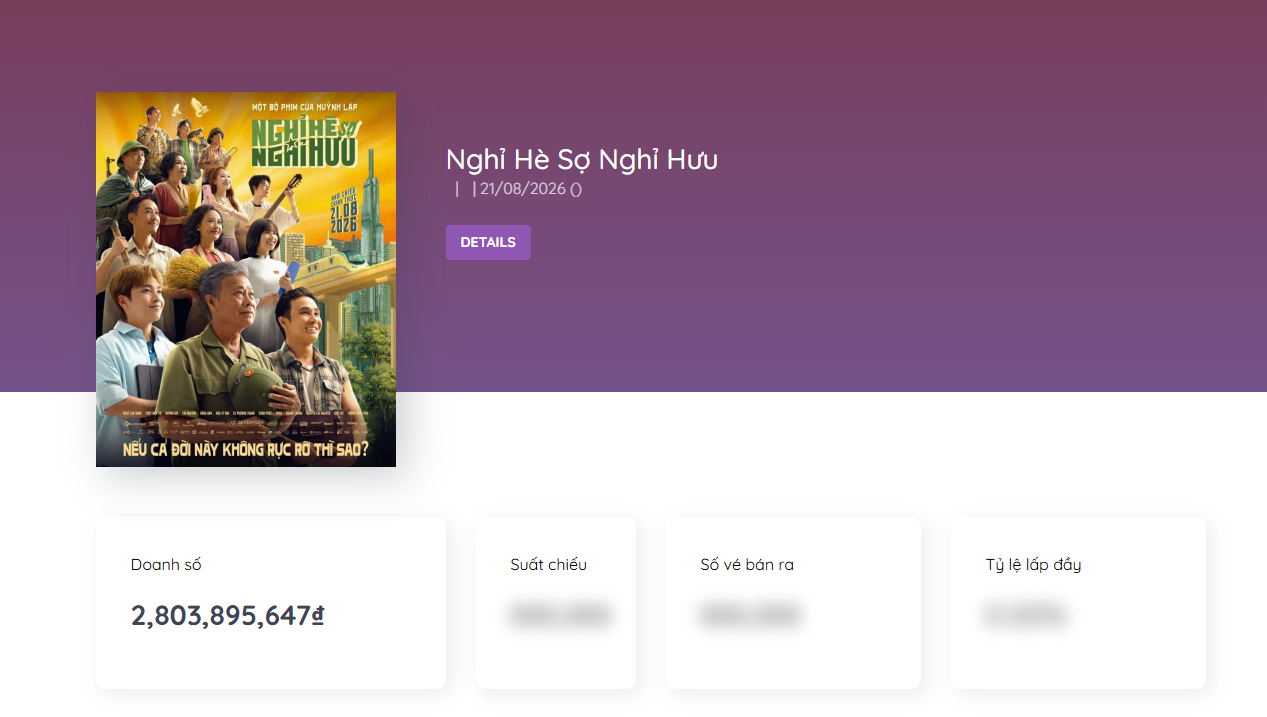Click the Doanh số card label
The image size is (1267, 717).
pyautogui.click(x=166, y=565)
